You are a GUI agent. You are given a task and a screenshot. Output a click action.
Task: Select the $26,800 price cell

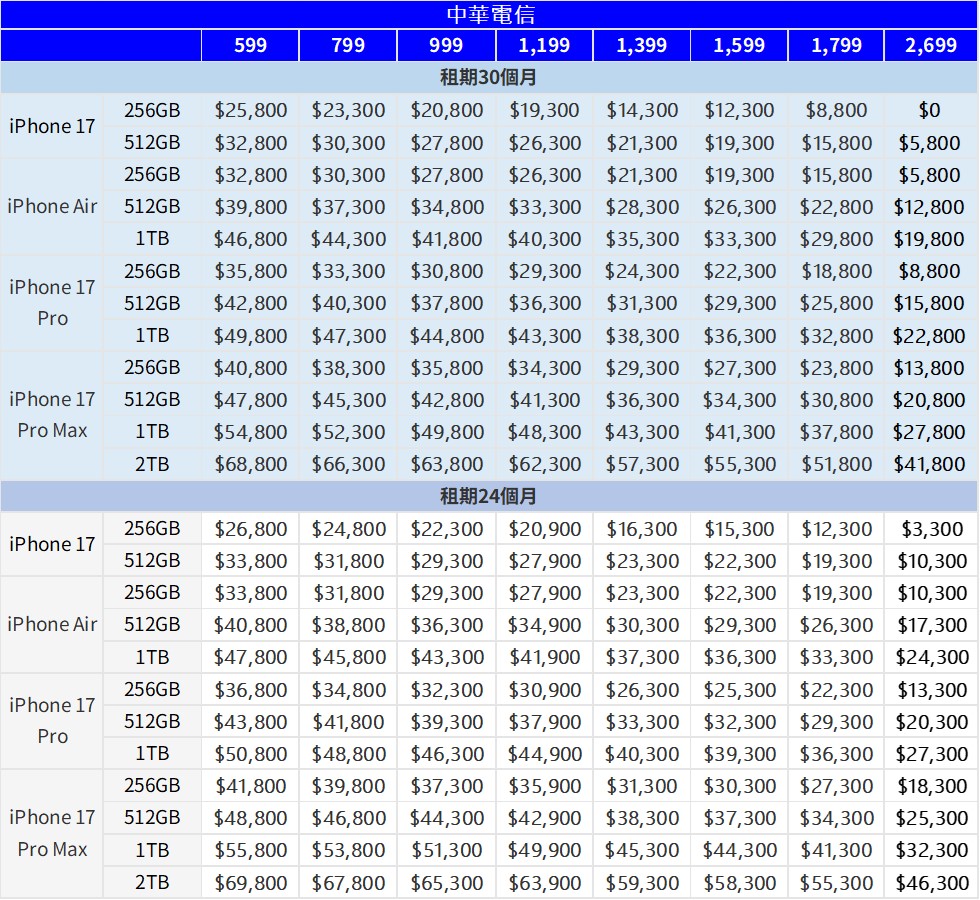point(251,529)
